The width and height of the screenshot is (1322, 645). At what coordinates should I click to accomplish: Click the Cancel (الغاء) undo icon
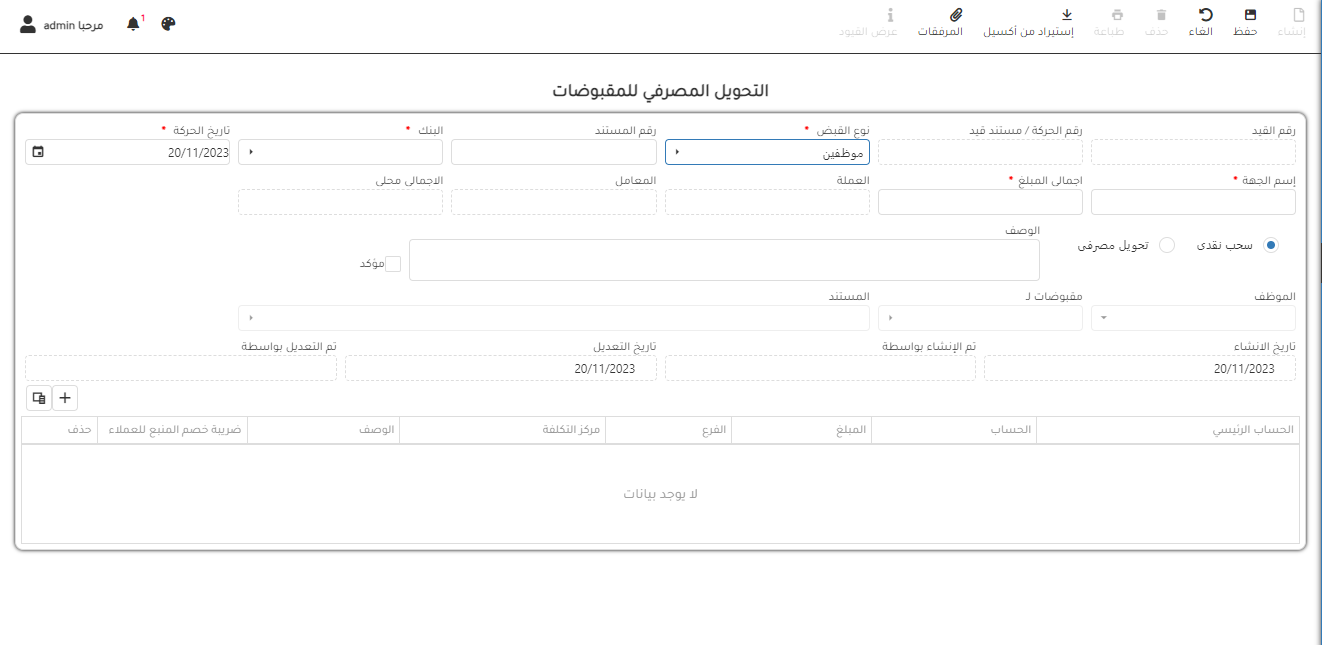[1206, 15]
